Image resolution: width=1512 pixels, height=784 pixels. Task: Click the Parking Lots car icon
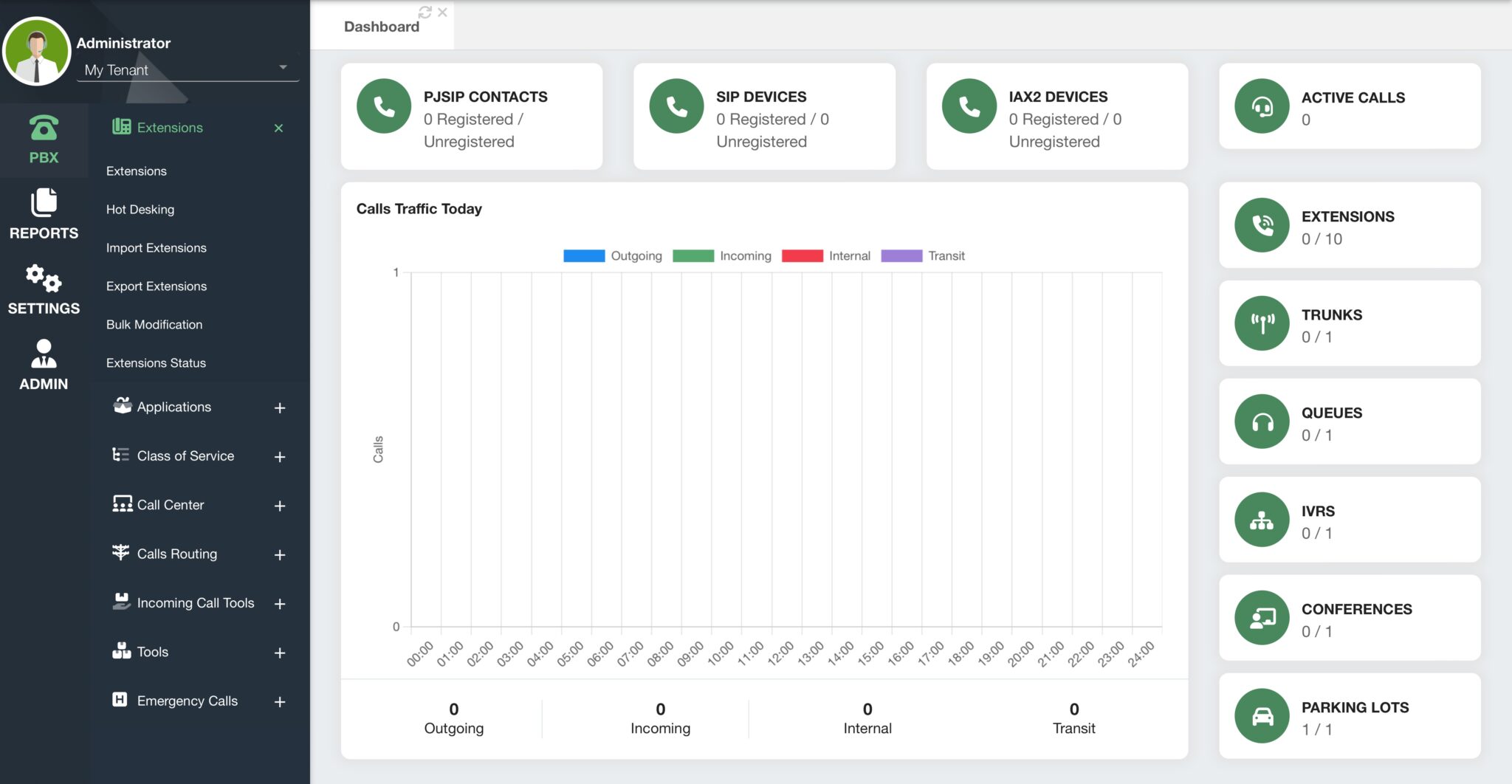point(1262,715)
